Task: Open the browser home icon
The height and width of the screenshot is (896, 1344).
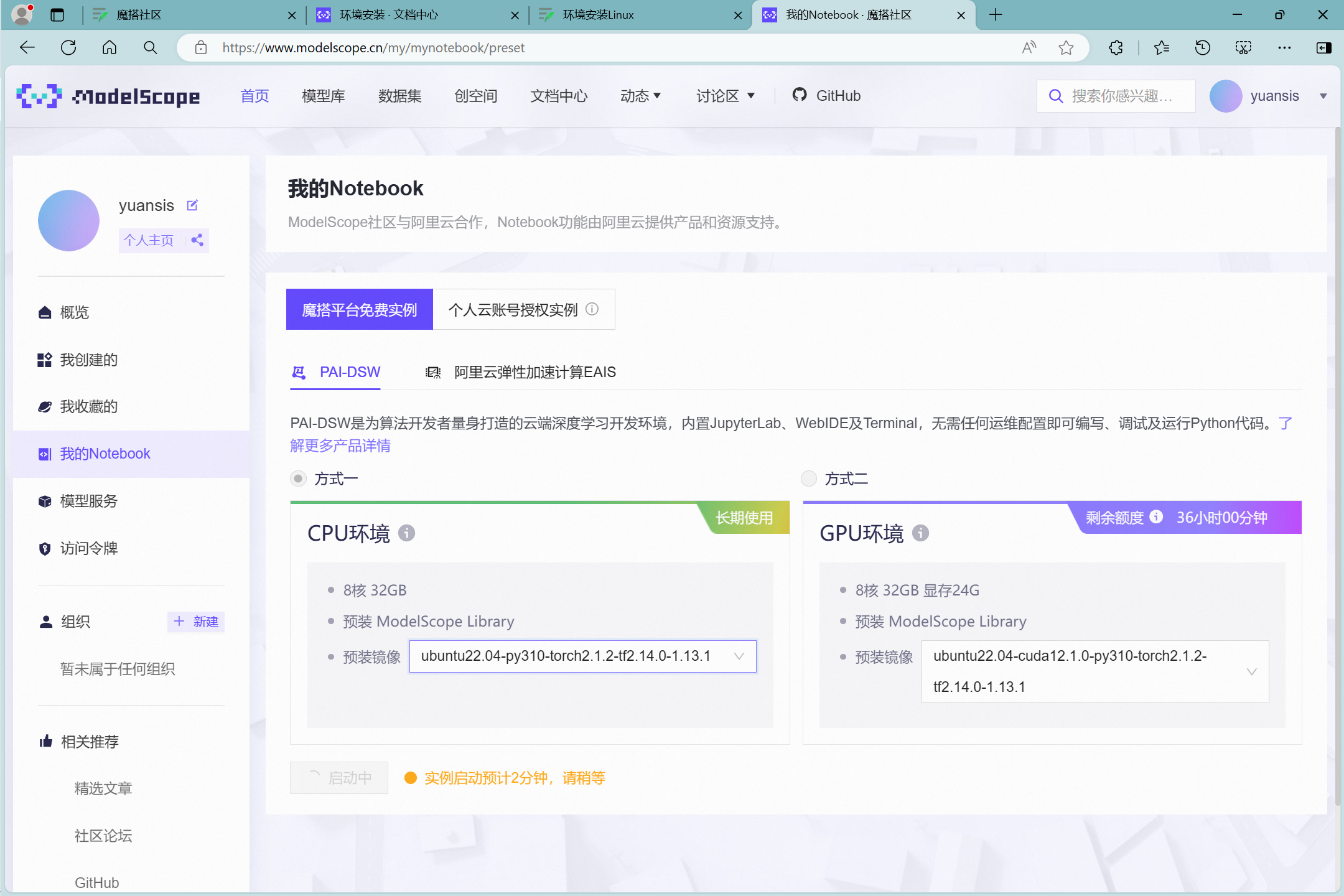Action: (110, 48)
